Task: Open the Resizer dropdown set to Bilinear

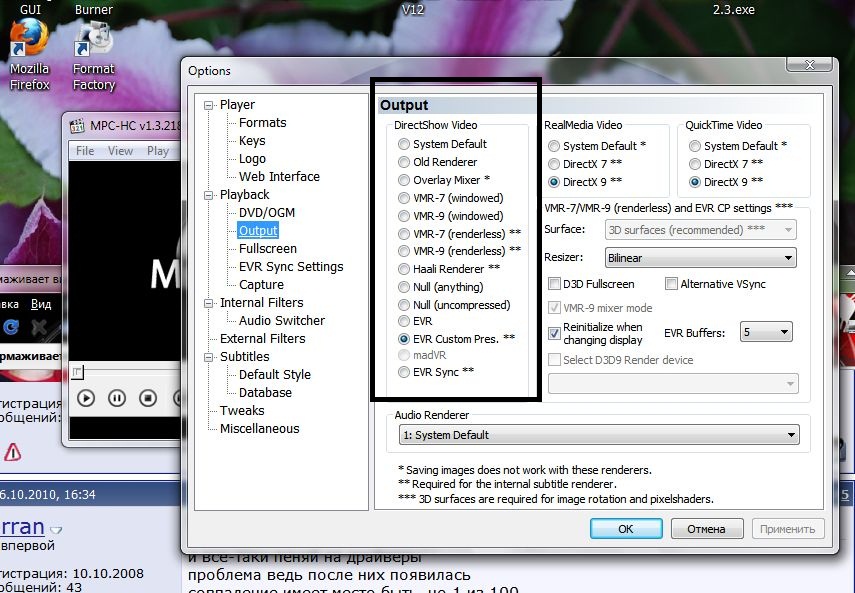Action: pos(700,258)
